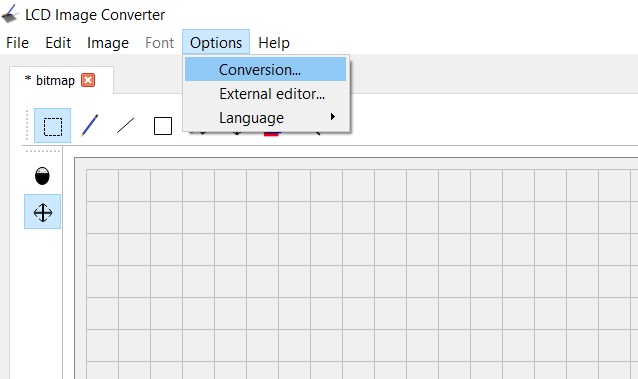Select the rectangular selection tool
The height and width of the screenshot is (379, 638).
click(x=52, y=126)
